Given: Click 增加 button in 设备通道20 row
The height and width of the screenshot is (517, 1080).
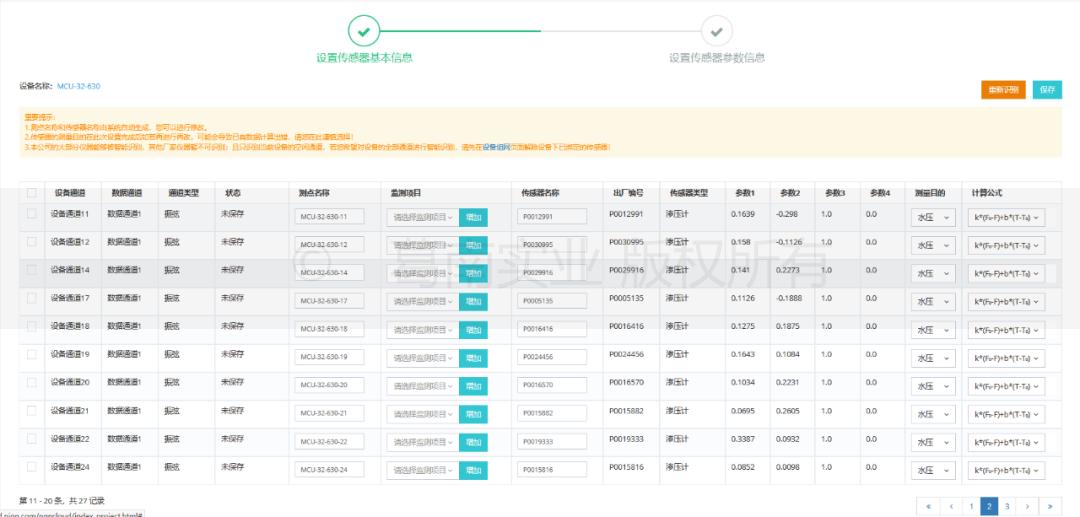Looking at the screenshot, I should tap(473, 386).
